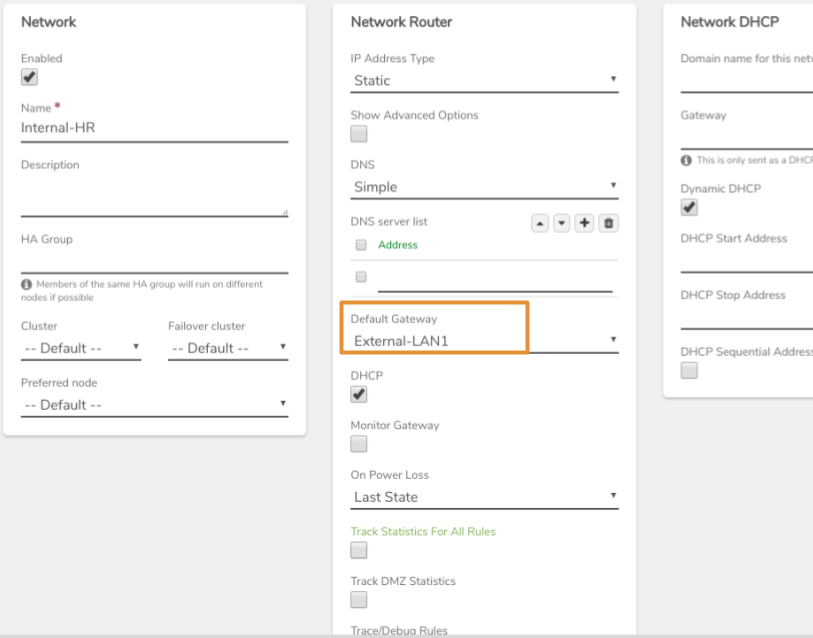
Task: Click info icon beside HA group note
Action: 26,284
